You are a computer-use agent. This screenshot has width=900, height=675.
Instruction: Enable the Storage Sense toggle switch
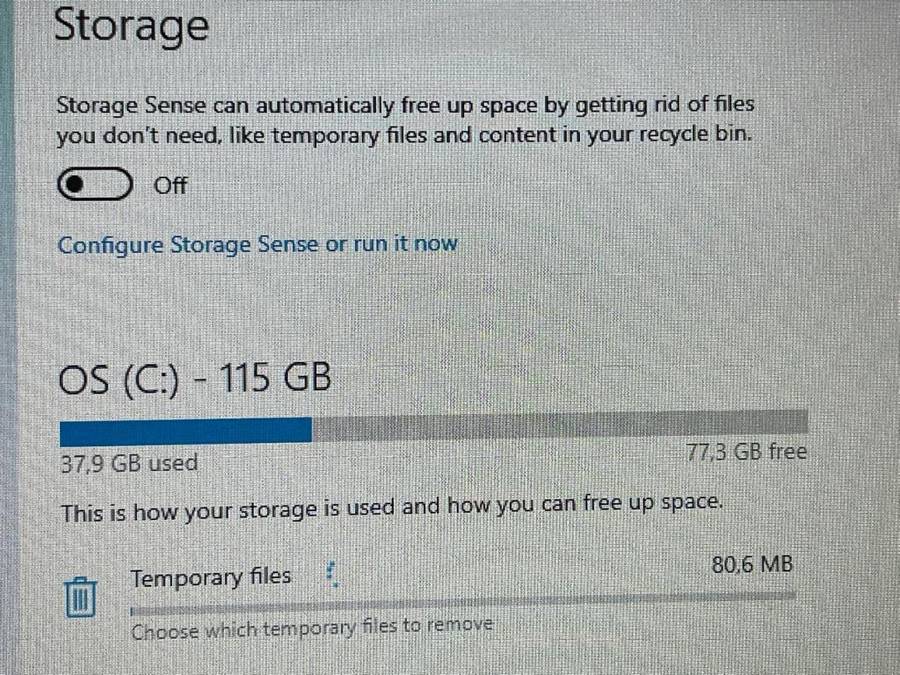(x=95, y=185)
